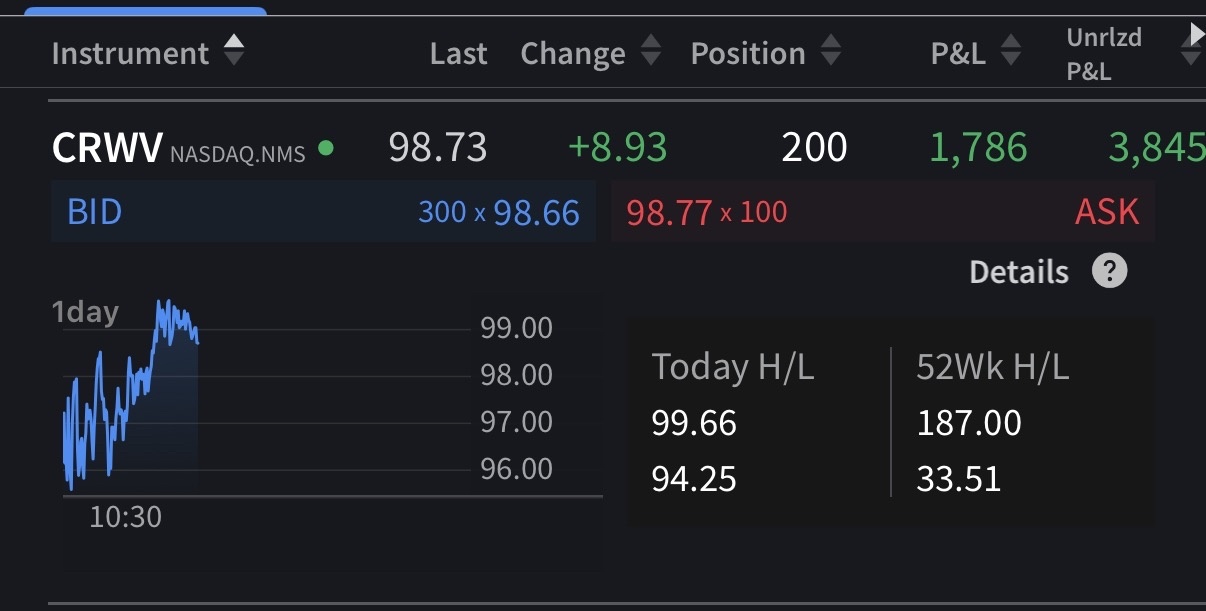Sort by the Change column arrows
The height and width of the screenshot is (611, 1206).
[650, 51]
